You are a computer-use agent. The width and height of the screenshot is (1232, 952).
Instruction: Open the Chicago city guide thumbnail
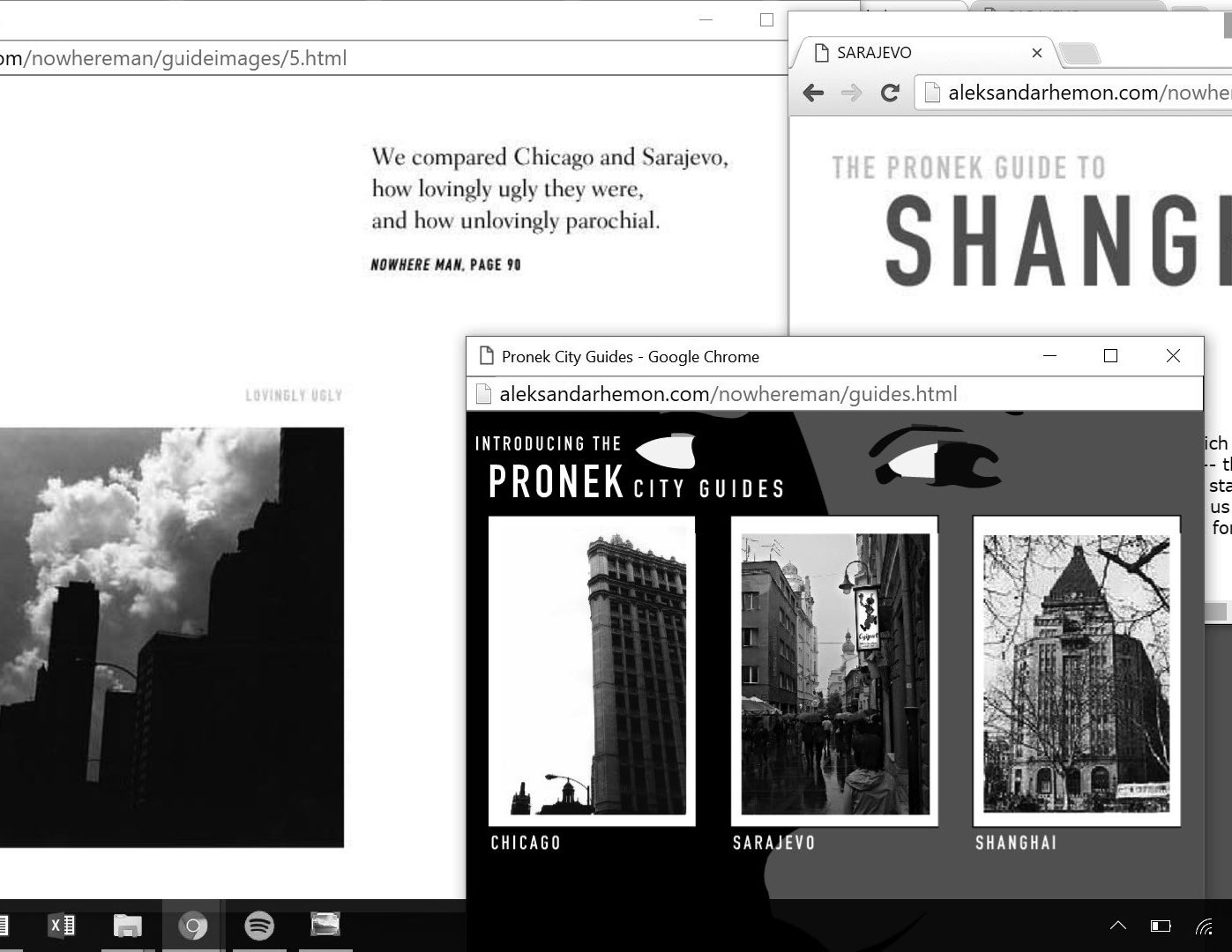[592, 672]
